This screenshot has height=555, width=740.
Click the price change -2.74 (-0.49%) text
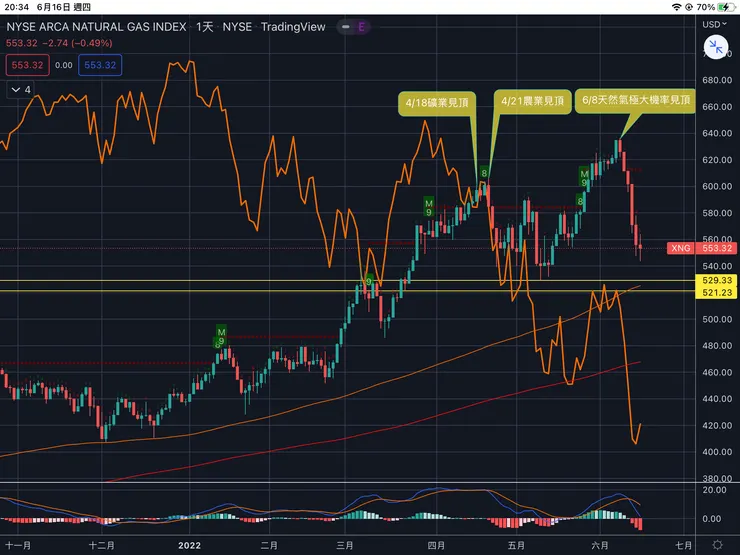(x=77, y=43)
